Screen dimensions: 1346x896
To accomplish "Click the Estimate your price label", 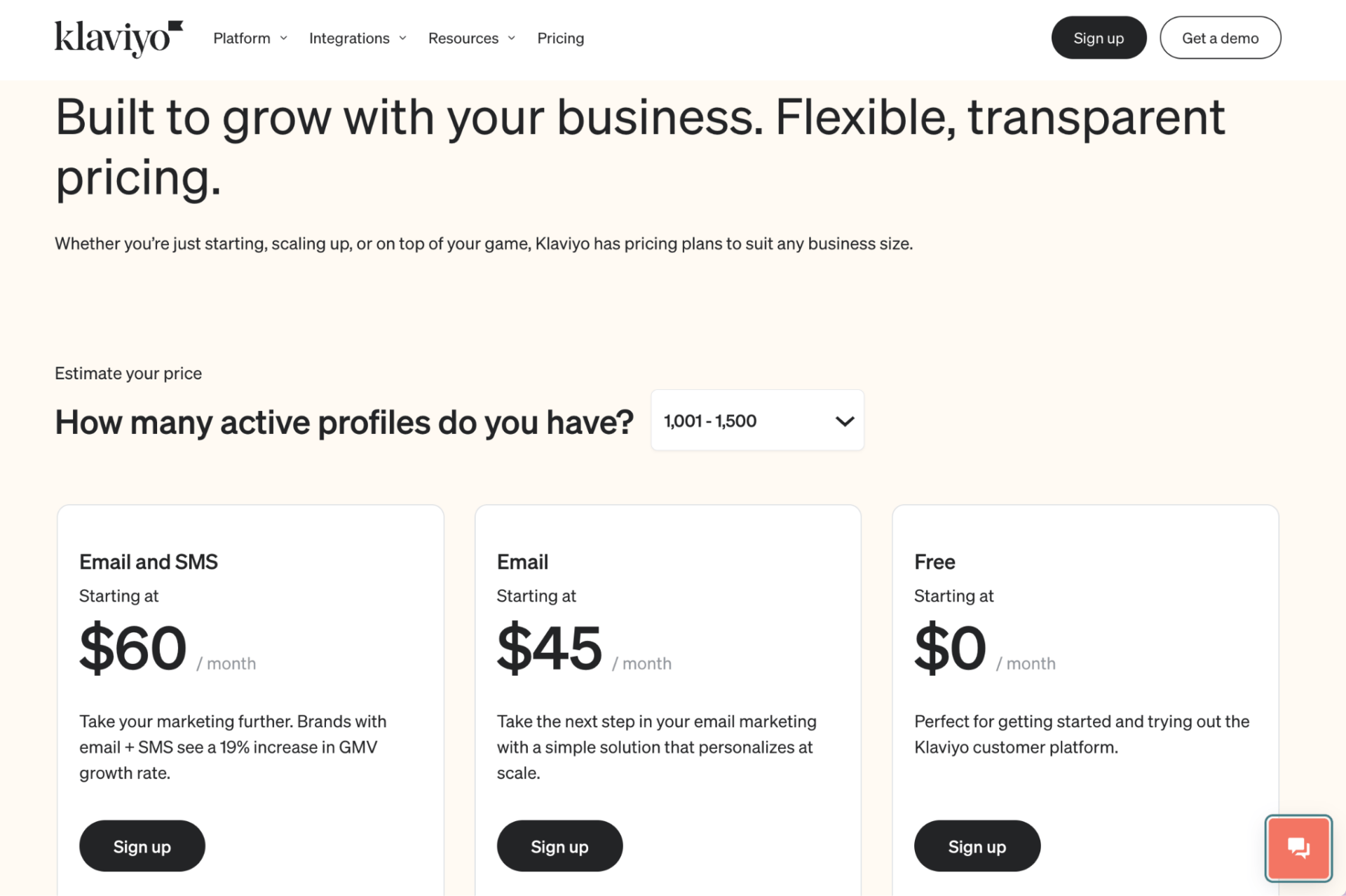I will point(128,373).
